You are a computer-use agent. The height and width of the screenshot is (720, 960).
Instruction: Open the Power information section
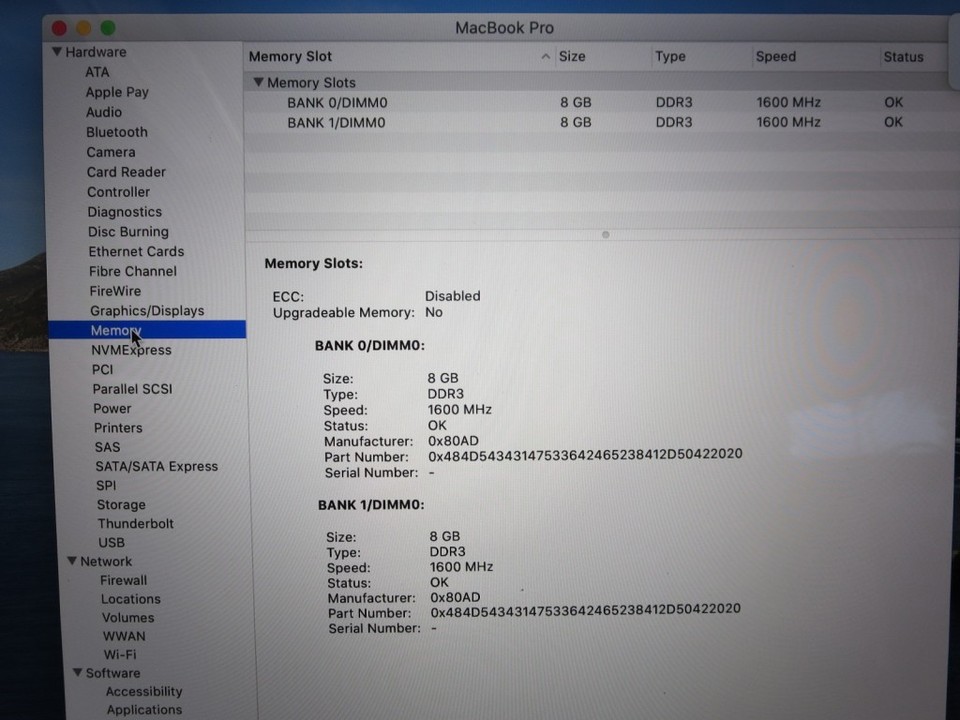click(112, 408)
